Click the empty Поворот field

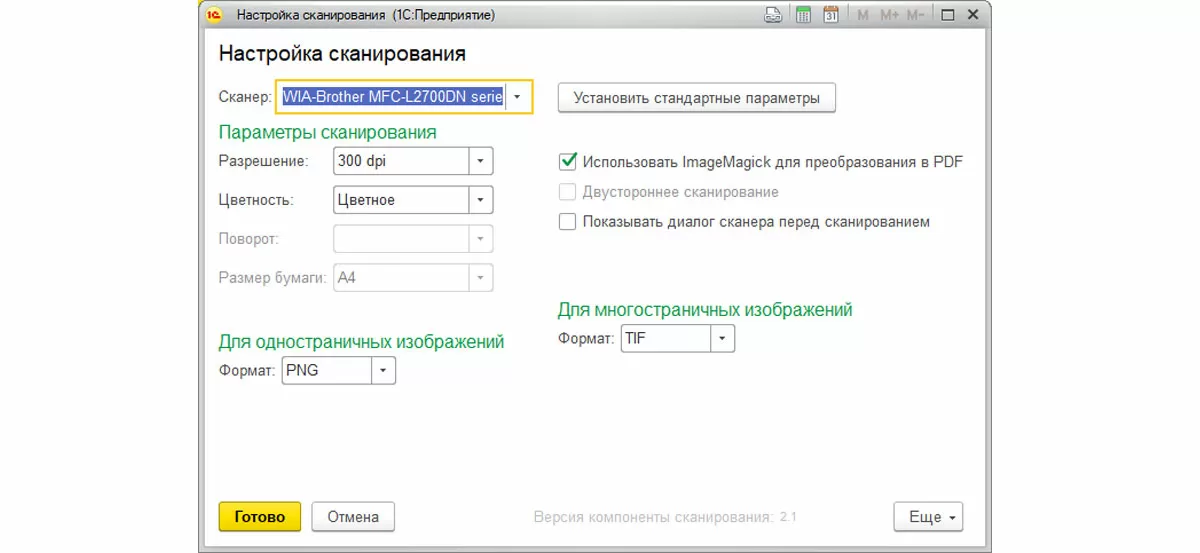point(401,239)
